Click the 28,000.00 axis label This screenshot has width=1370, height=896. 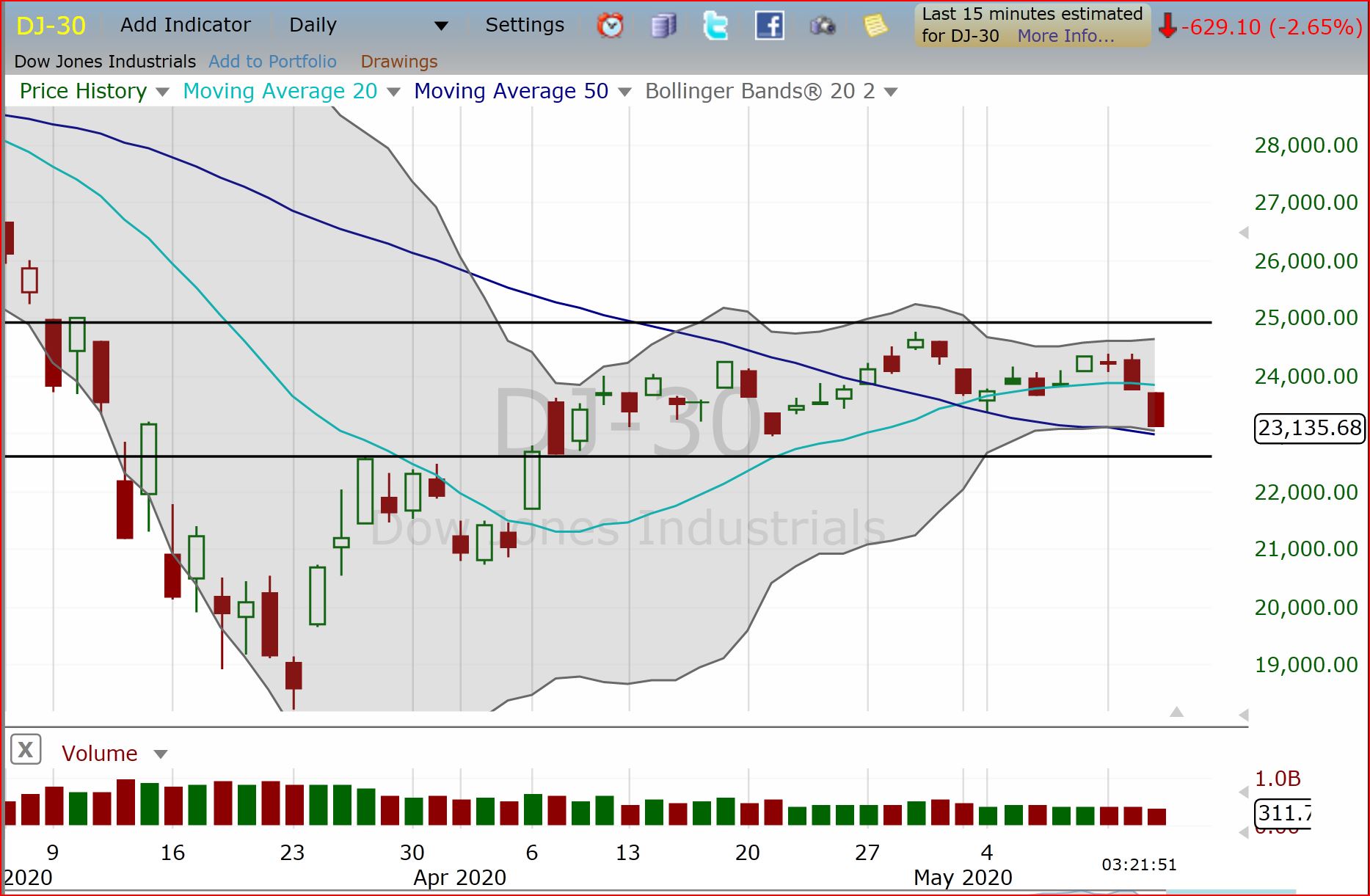(1306, 145)
